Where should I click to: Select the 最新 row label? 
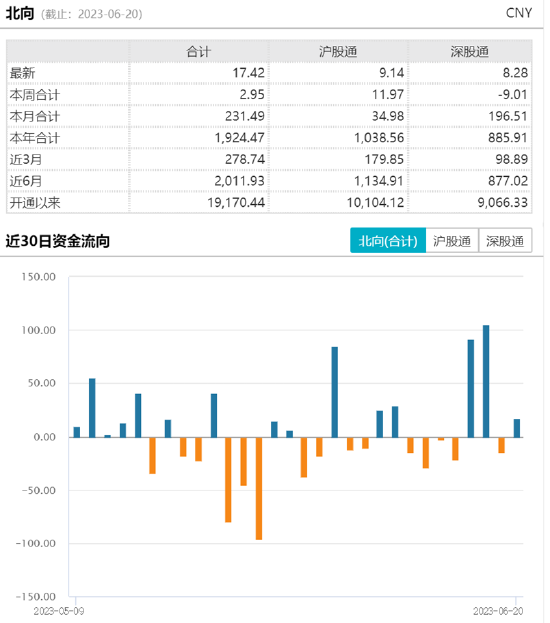pyautogui.click(x=23, y=73)
